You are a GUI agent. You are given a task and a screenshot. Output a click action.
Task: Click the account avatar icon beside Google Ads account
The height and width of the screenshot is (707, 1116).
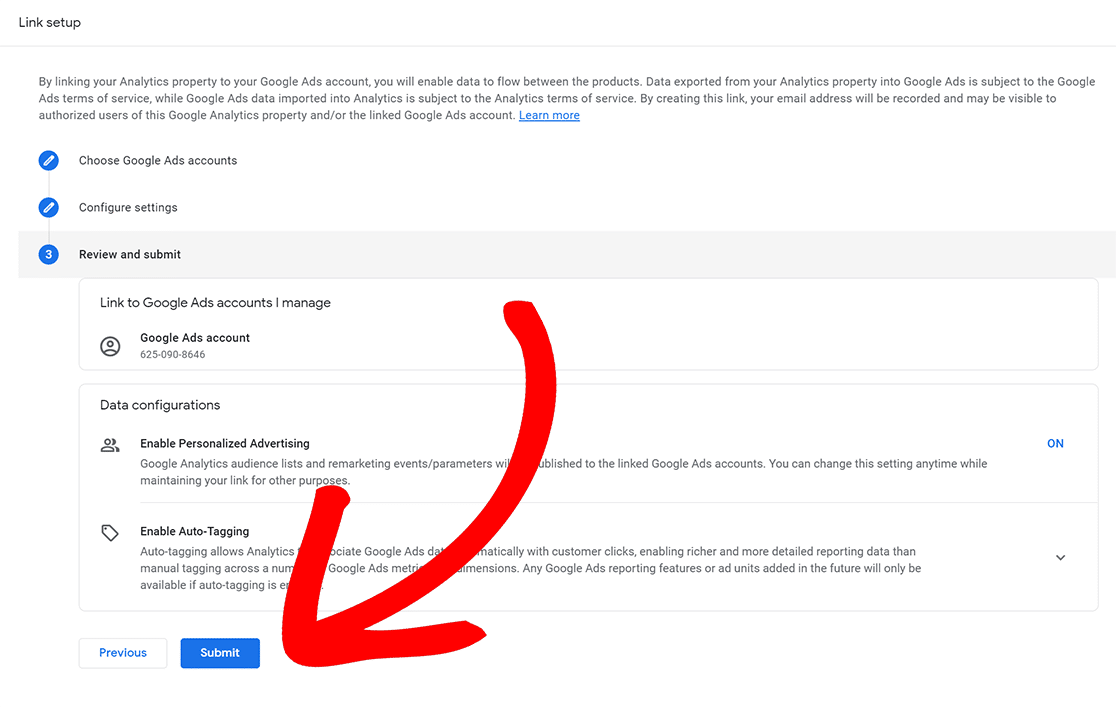[110, 346]
